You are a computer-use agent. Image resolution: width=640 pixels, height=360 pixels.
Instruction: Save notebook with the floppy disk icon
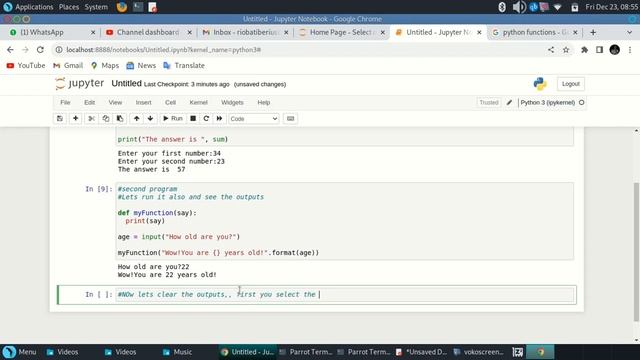(x=60, y=118)
